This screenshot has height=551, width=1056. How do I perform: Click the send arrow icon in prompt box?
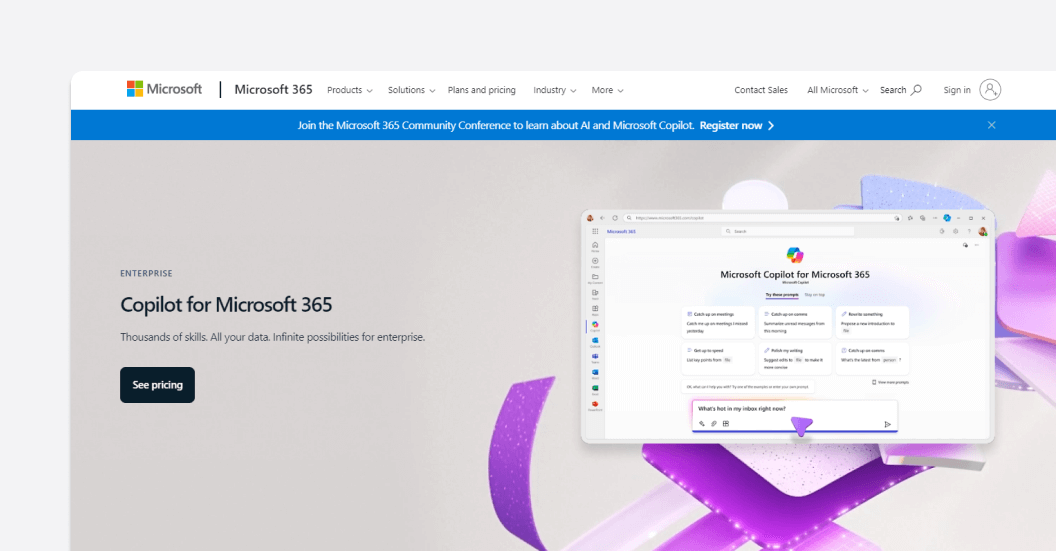(x=887, y=424)
